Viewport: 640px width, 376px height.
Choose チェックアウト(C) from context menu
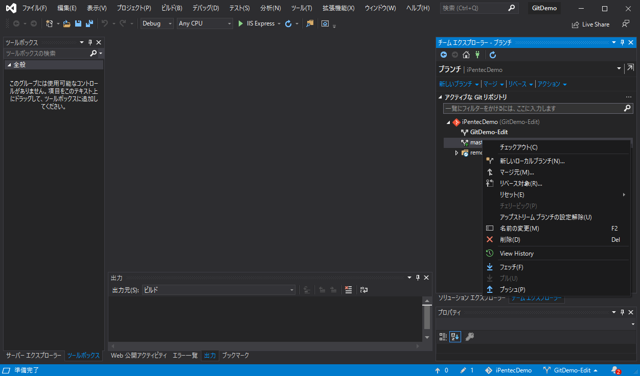(556, 147)
